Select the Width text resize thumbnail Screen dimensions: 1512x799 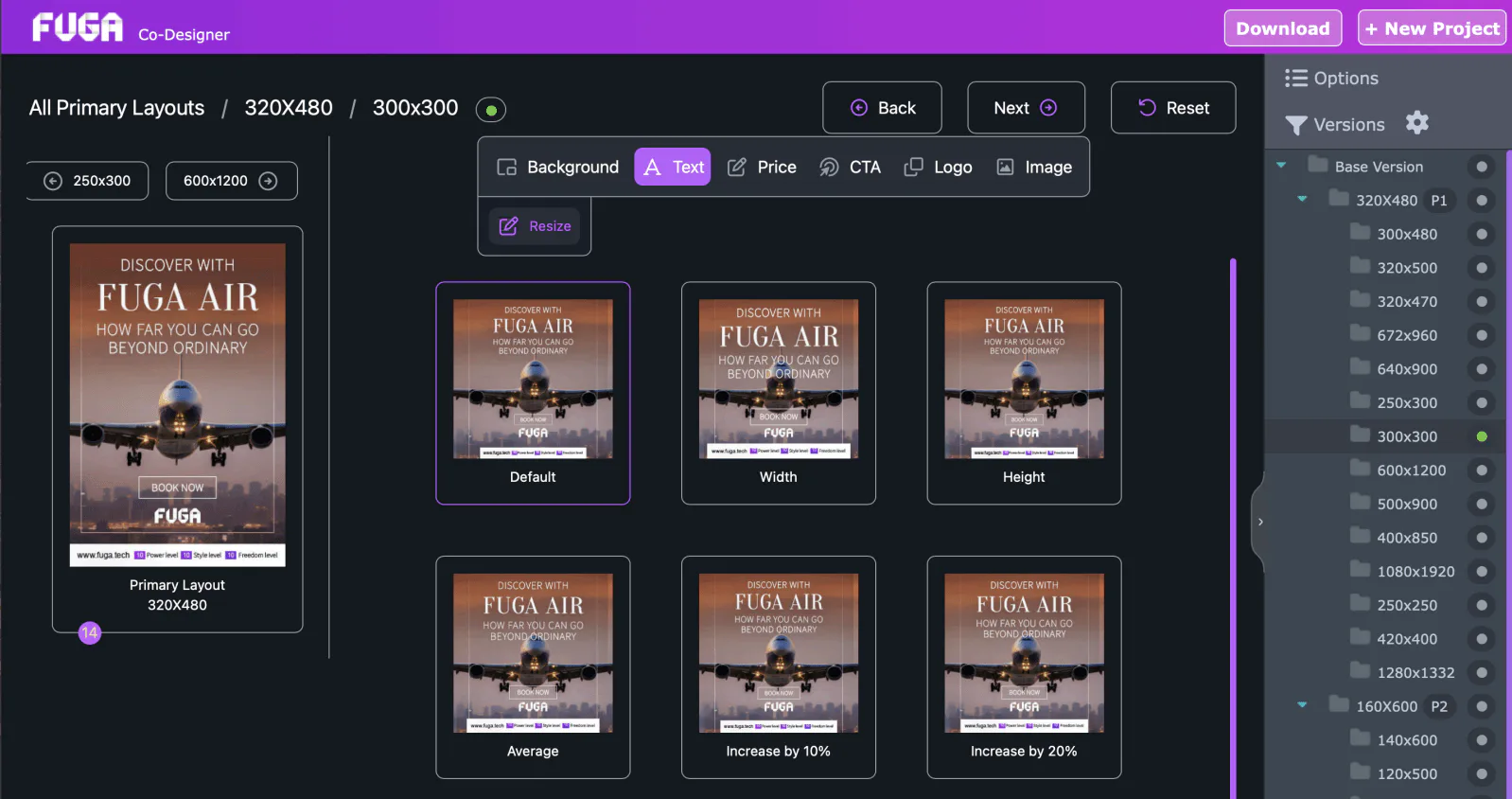(x=779, y=393)
